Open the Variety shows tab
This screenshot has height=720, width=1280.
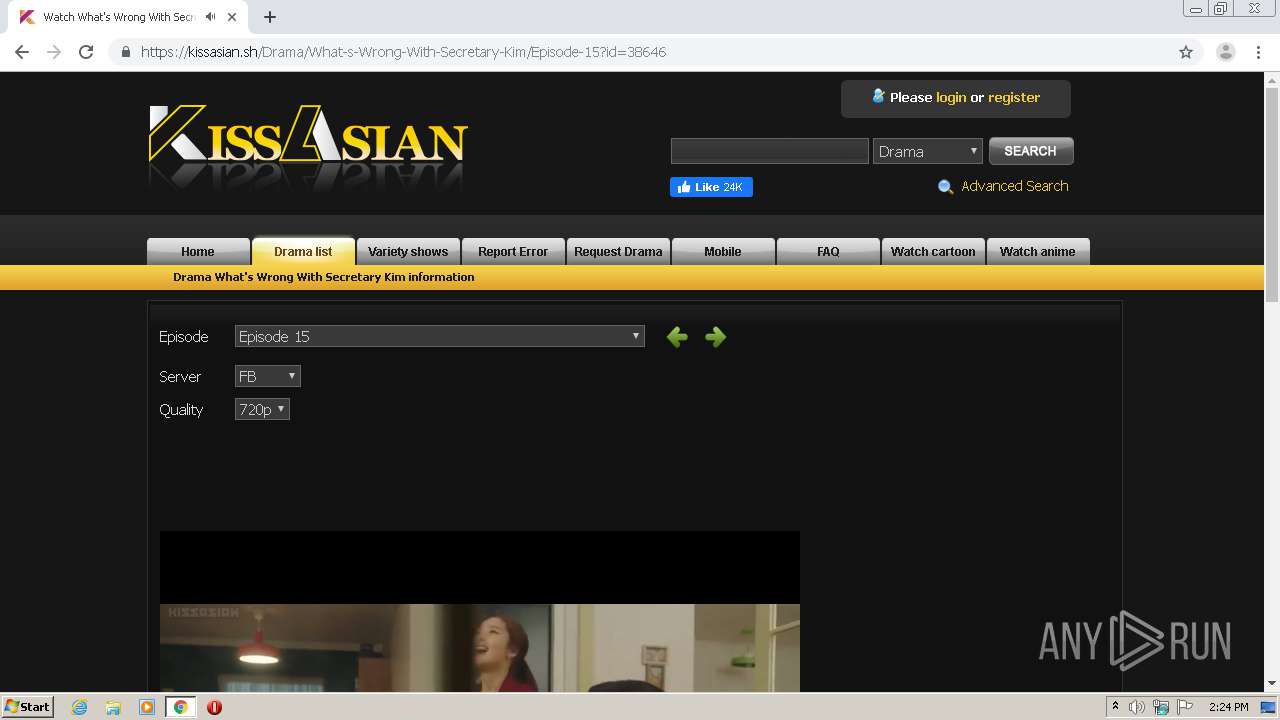(408, 251)
